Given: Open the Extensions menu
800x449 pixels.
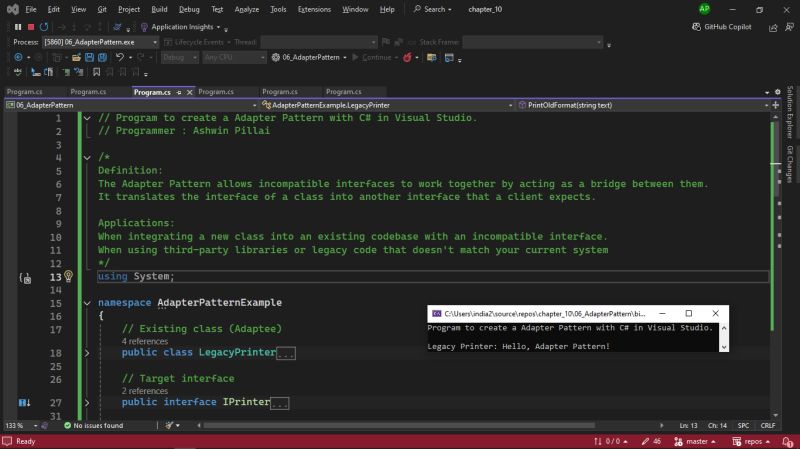Looking at the screenshot, I should 314,9.
